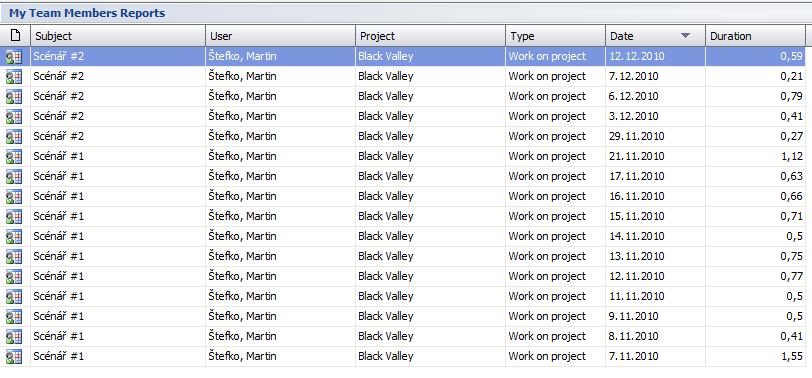Click Work on project in 13.11.2010 row
812x378 pixels.
(547, 256)
